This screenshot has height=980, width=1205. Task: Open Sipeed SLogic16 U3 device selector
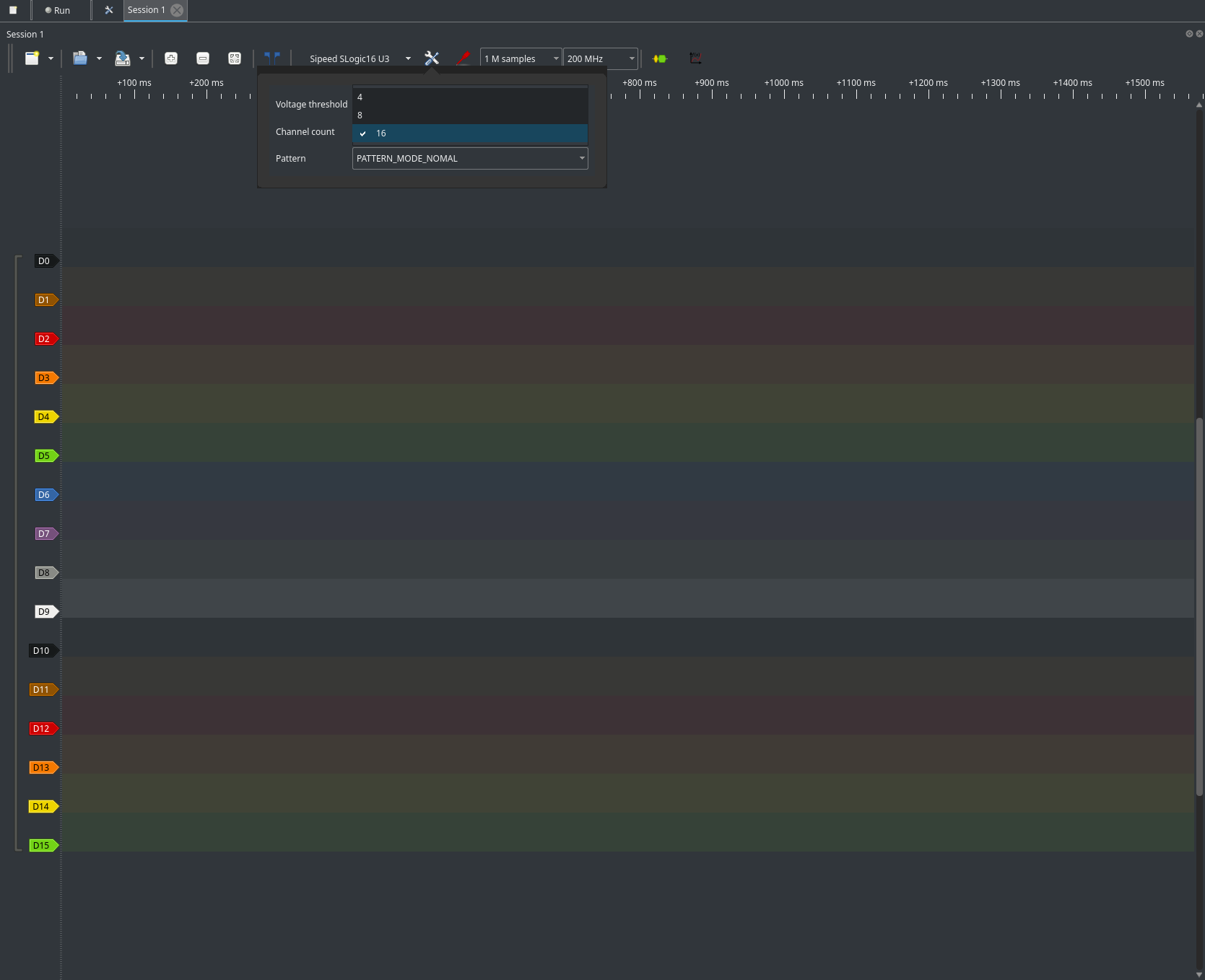coord(359,58)
